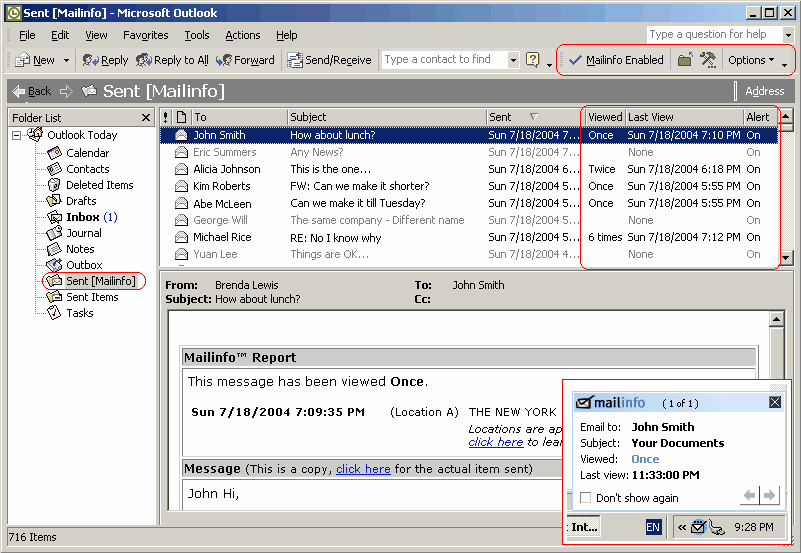Sort by the importance exclamation column
The height and width of the screenshot is (553, 801).
[166, 117]
